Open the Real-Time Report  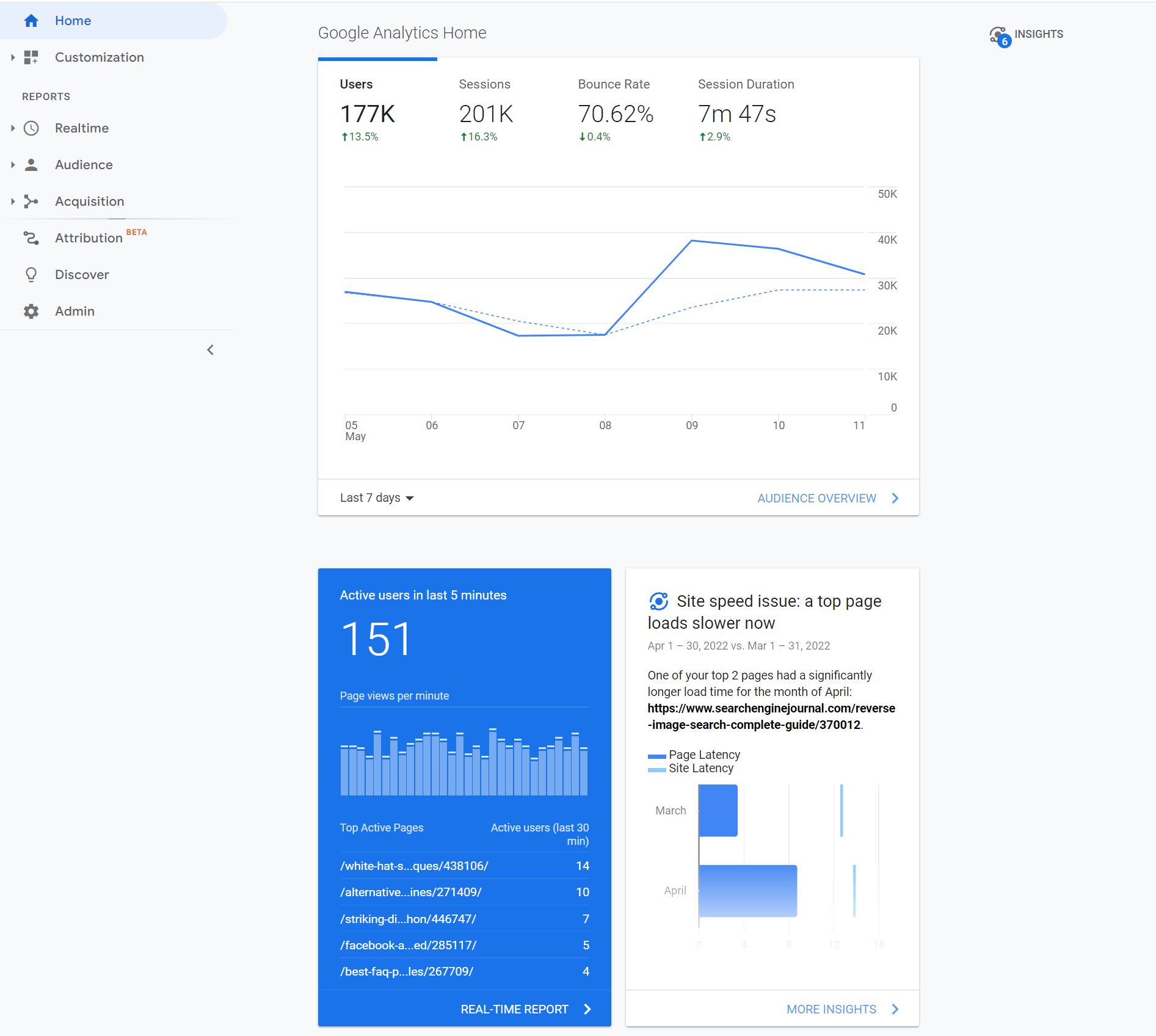pyautogui.click(x=515, y=1009)
